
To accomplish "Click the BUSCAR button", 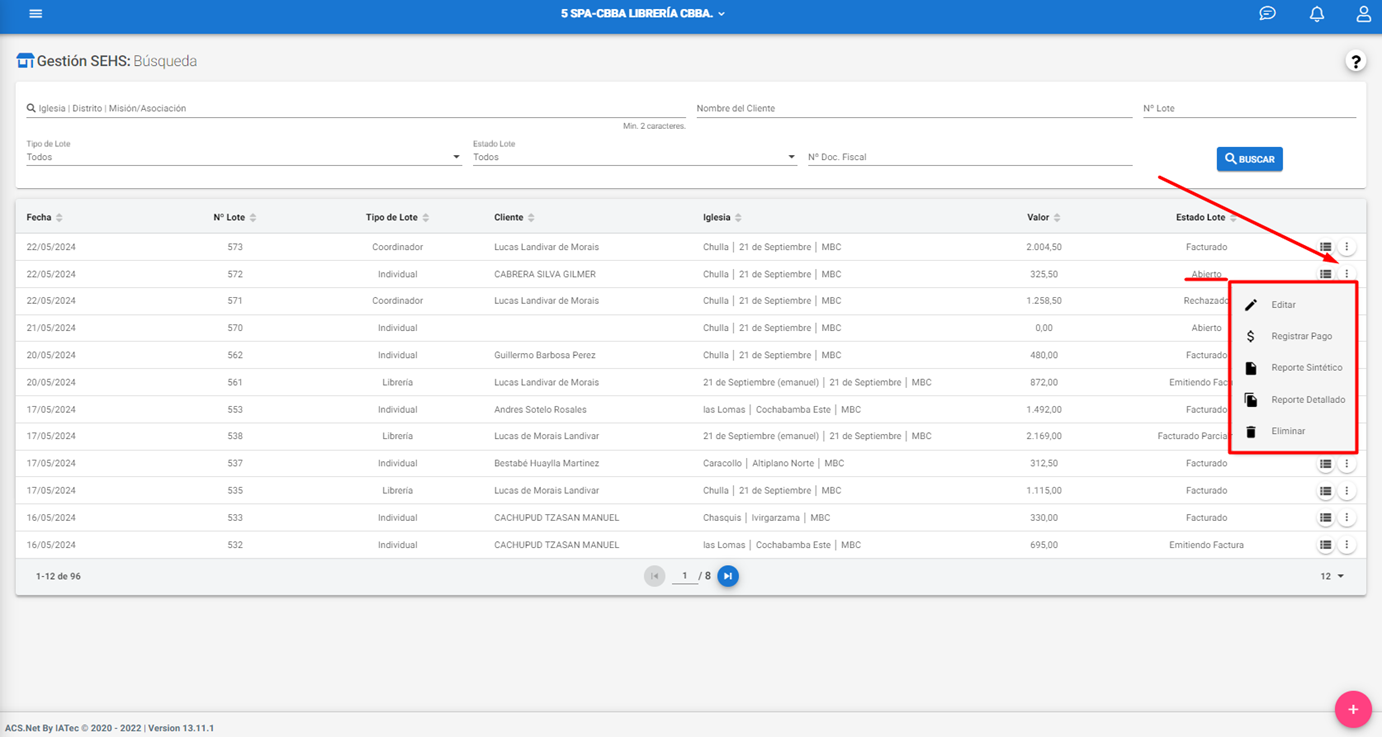I will [x=1250, y=159].
